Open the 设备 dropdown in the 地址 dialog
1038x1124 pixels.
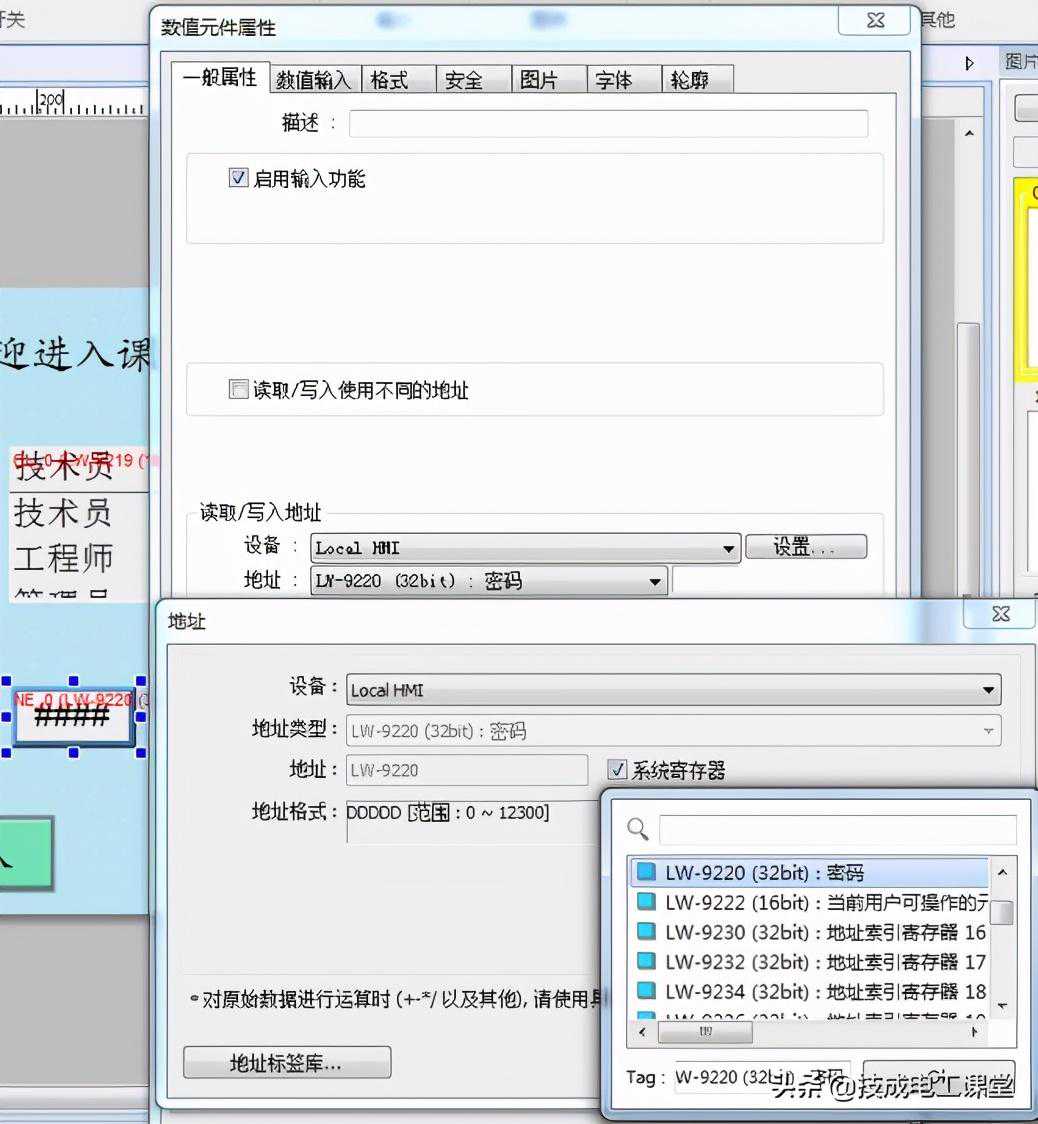(x=988, y=690)
